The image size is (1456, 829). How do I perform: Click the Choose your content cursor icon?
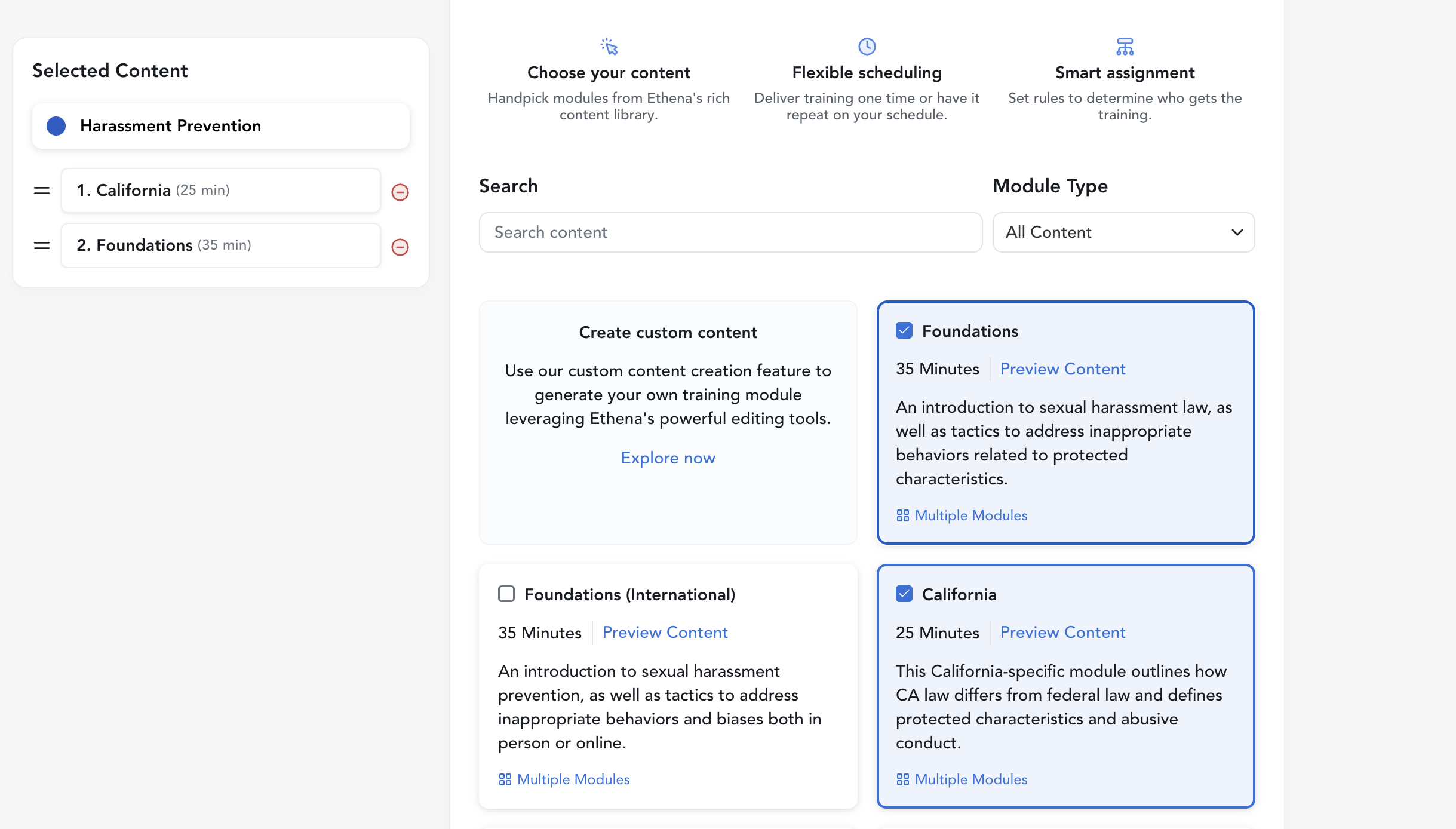pyautogui.click(x=609, y=46)
